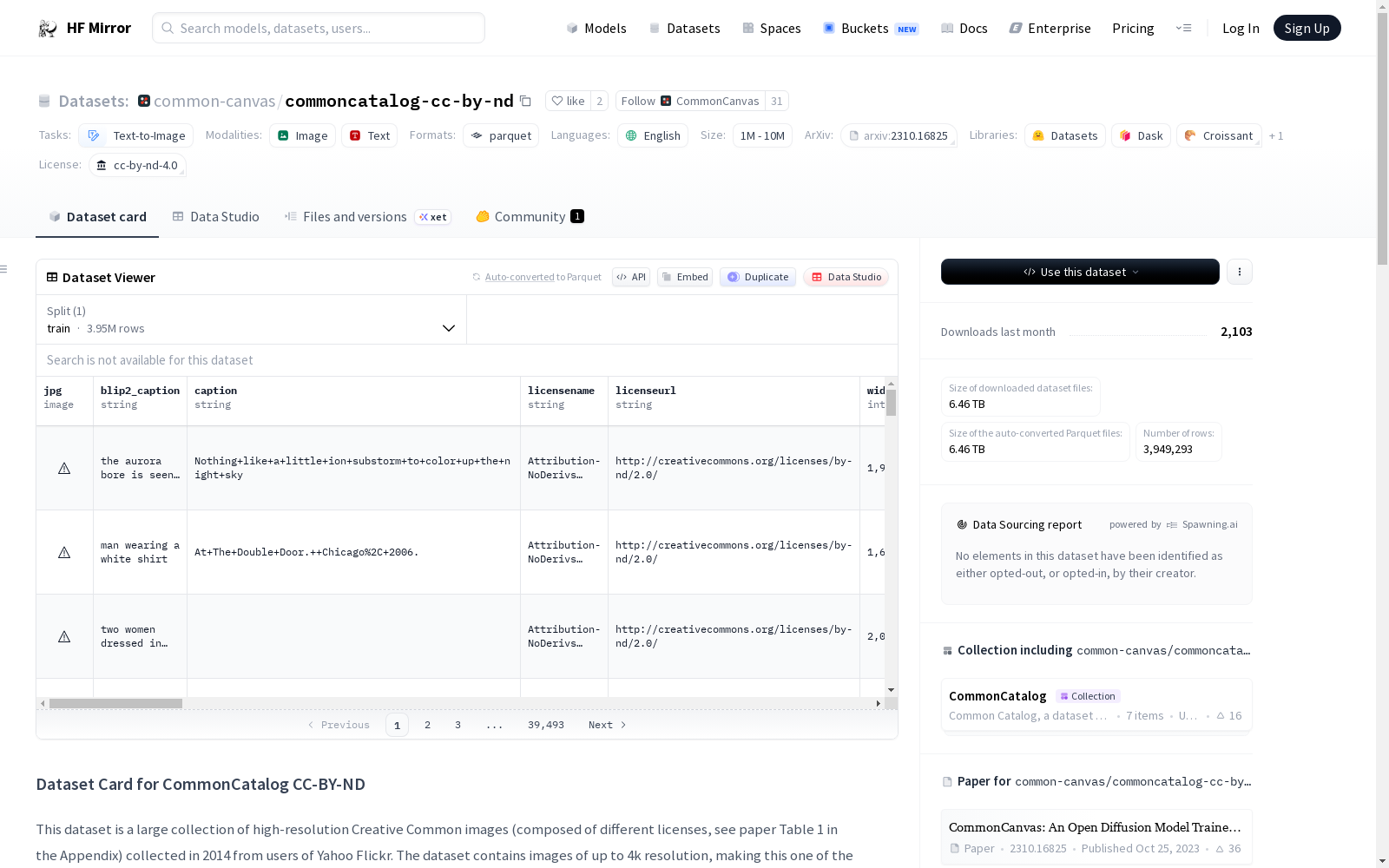
Task: Open Use this dataset dropdown
Action: (x=1080, y=272)
